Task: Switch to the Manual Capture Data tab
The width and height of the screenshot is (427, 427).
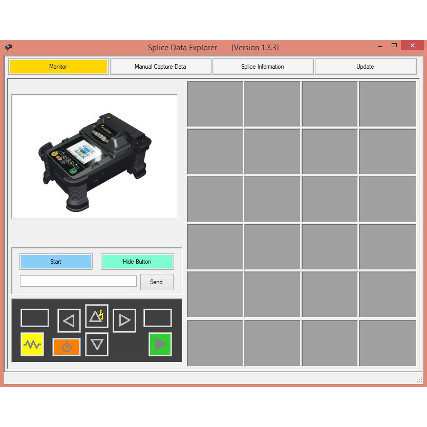Action: coord(161,67)
